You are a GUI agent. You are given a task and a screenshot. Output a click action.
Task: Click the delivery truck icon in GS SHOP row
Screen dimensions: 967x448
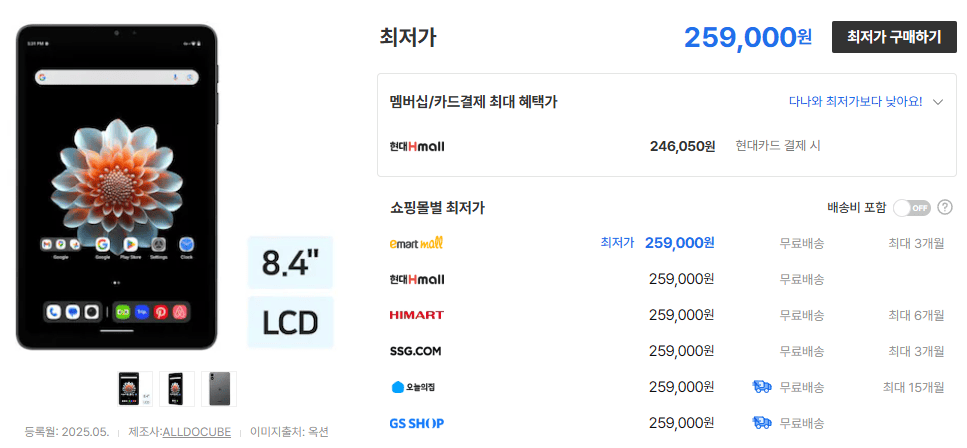click(x=762, y=423)
